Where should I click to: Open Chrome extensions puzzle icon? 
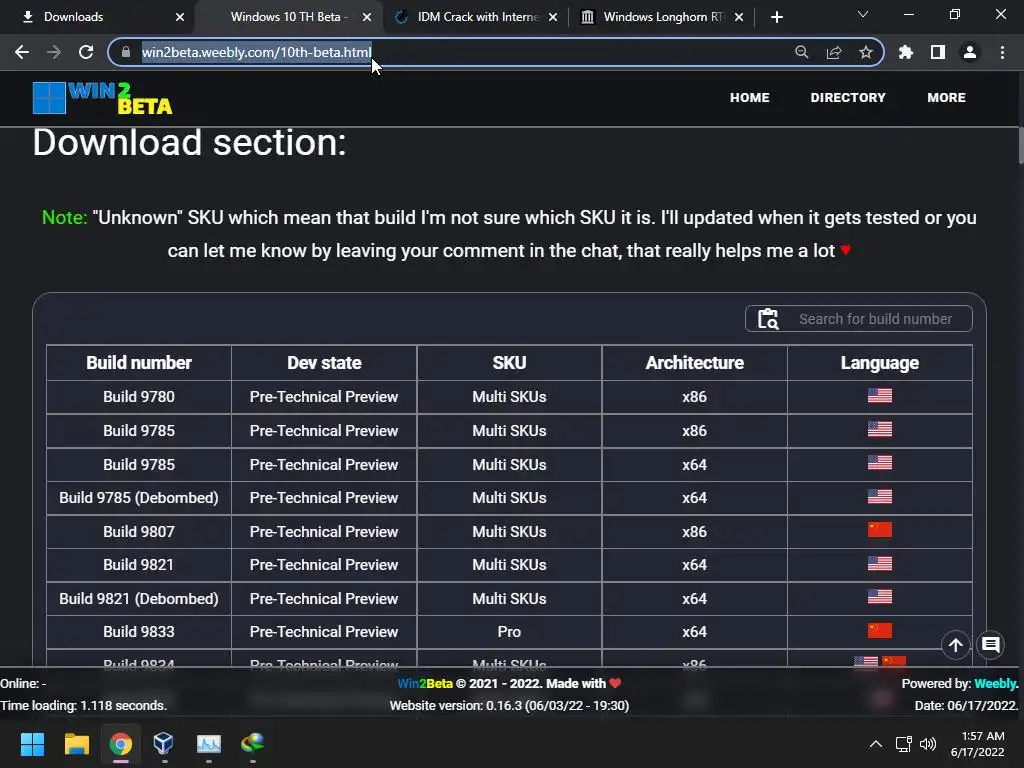click(906, 52)
